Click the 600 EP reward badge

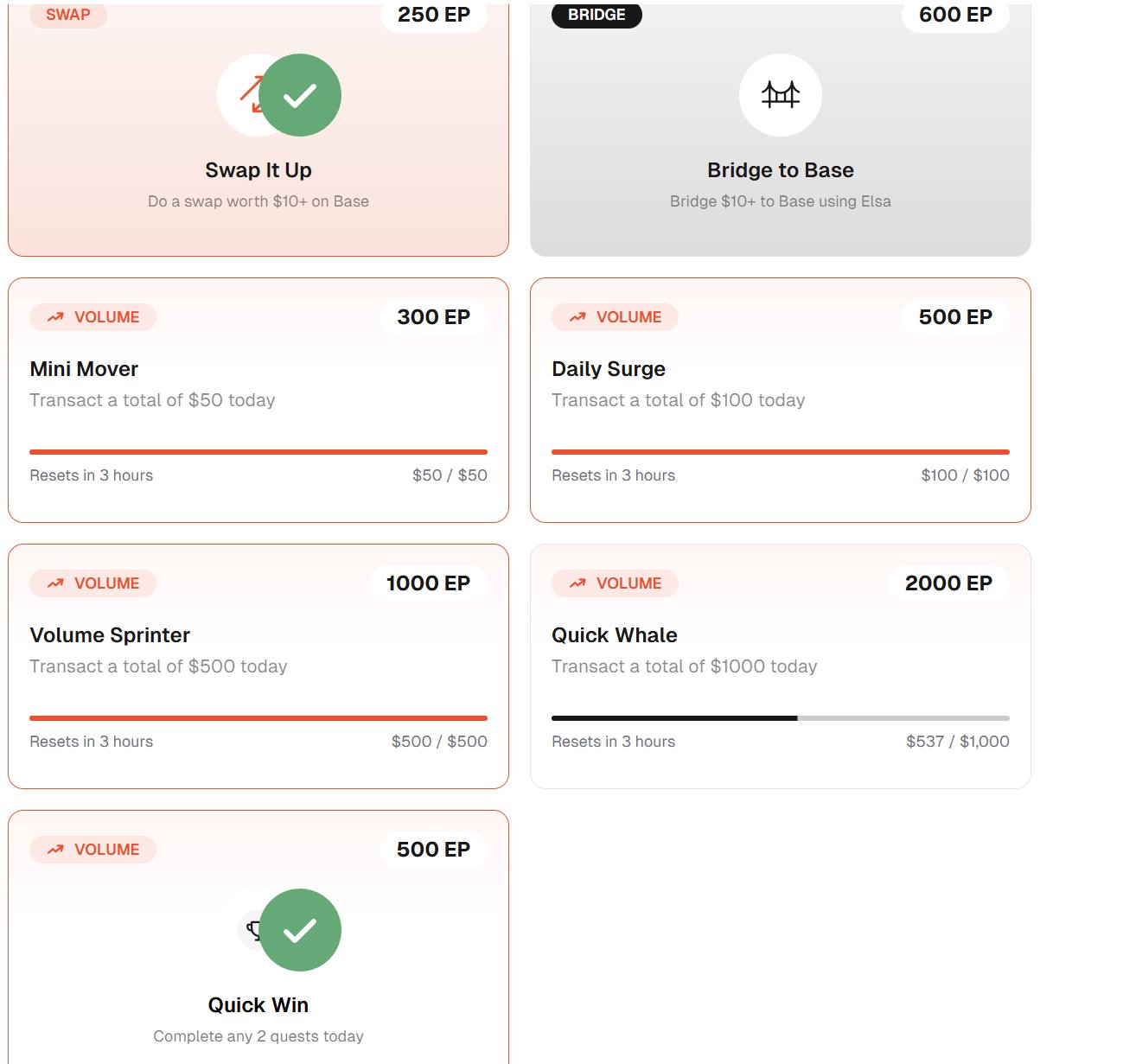click(x=955, y=15)
